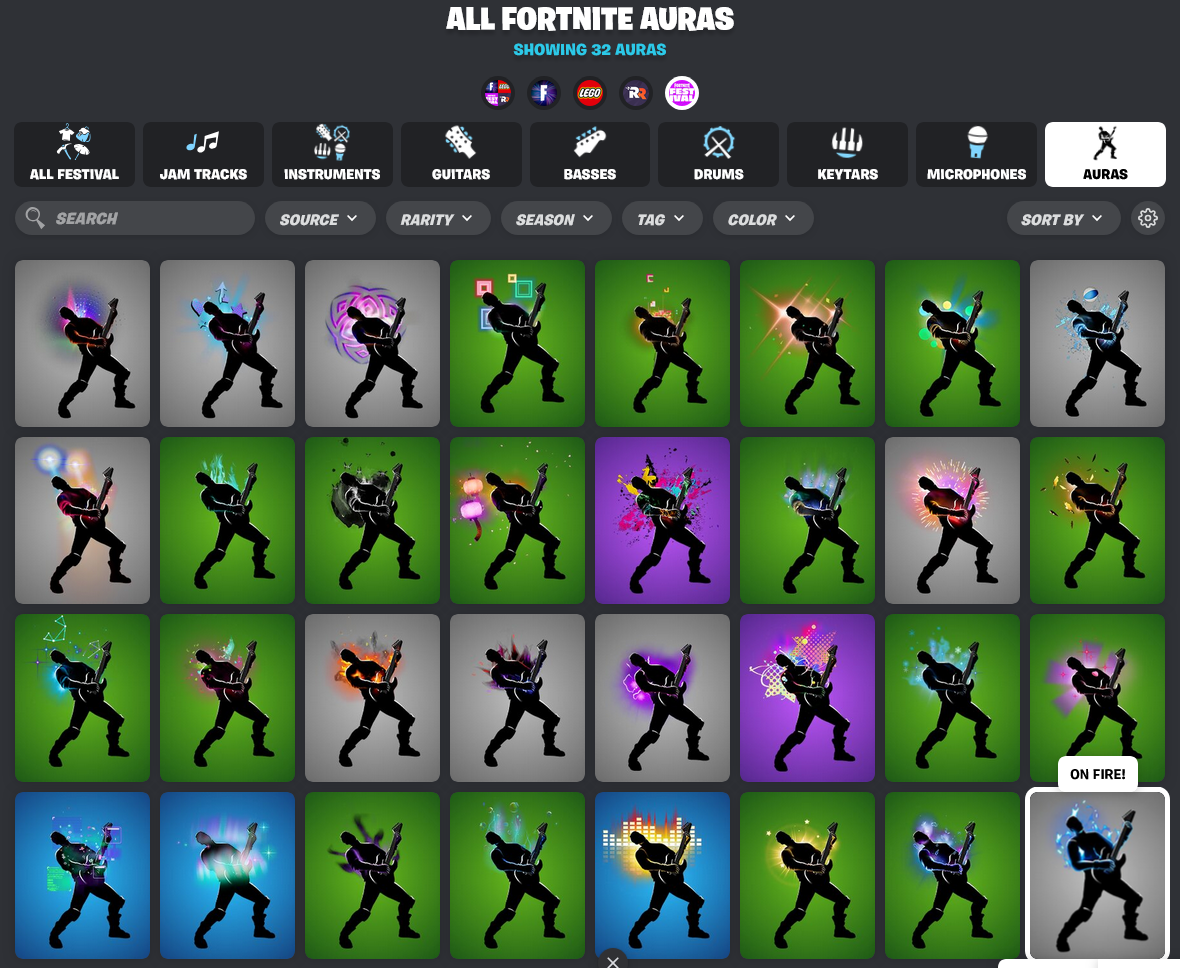Viewport: 1180px width, 968px height.
Task: Open the green card with dark purple wisps
Action: click(x=373, y=875)
